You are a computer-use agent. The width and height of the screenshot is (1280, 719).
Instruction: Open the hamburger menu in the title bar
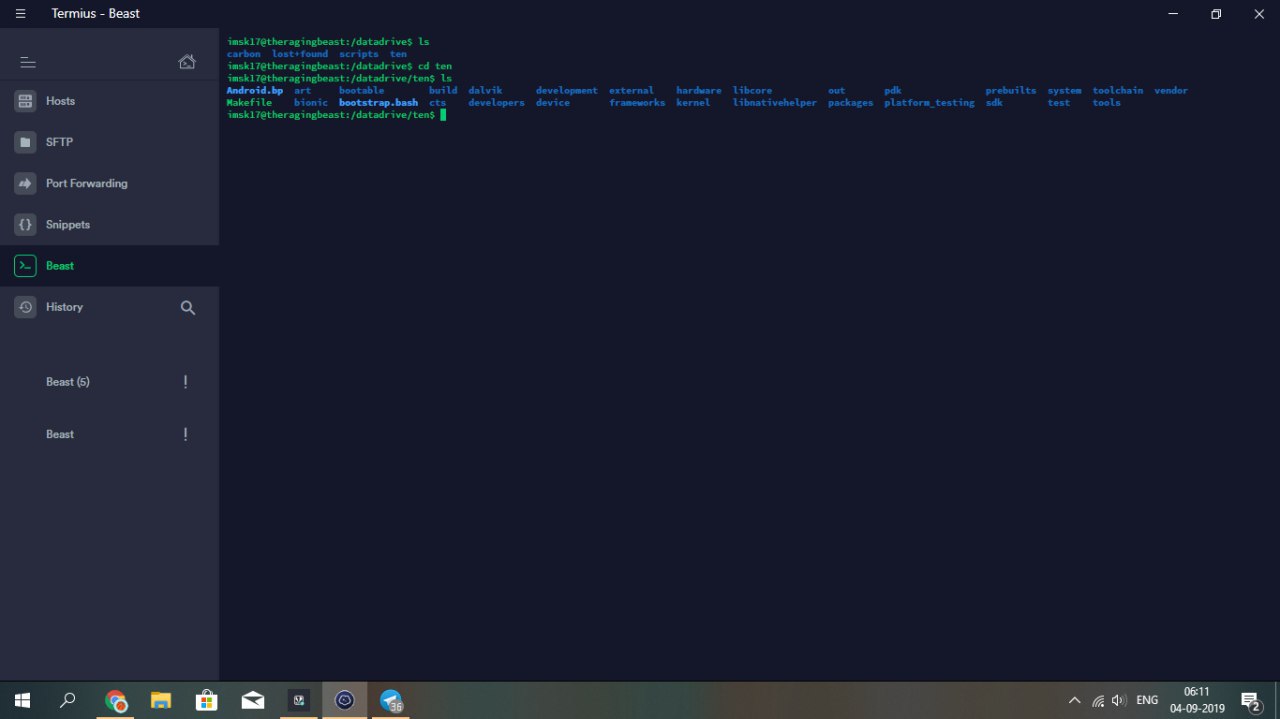pos(20,14)
